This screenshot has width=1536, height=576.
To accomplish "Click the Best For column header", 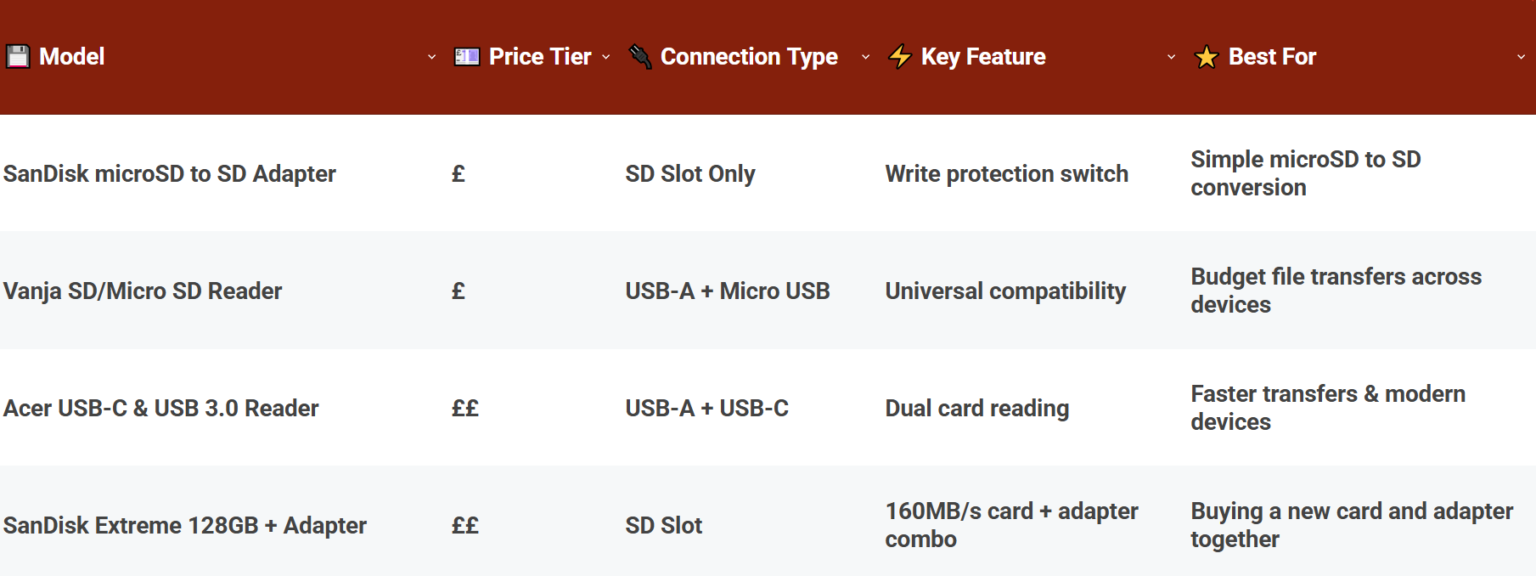I will pos(1271,56).
